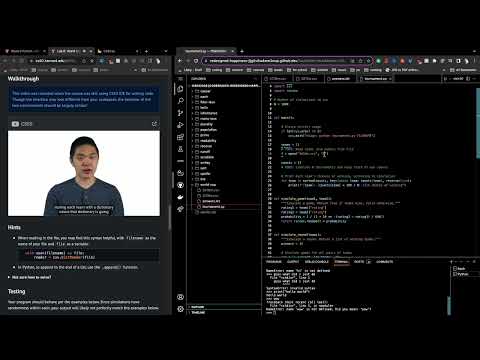Open the Extensions view
This screenshot has width=480, height=360.
180,137
